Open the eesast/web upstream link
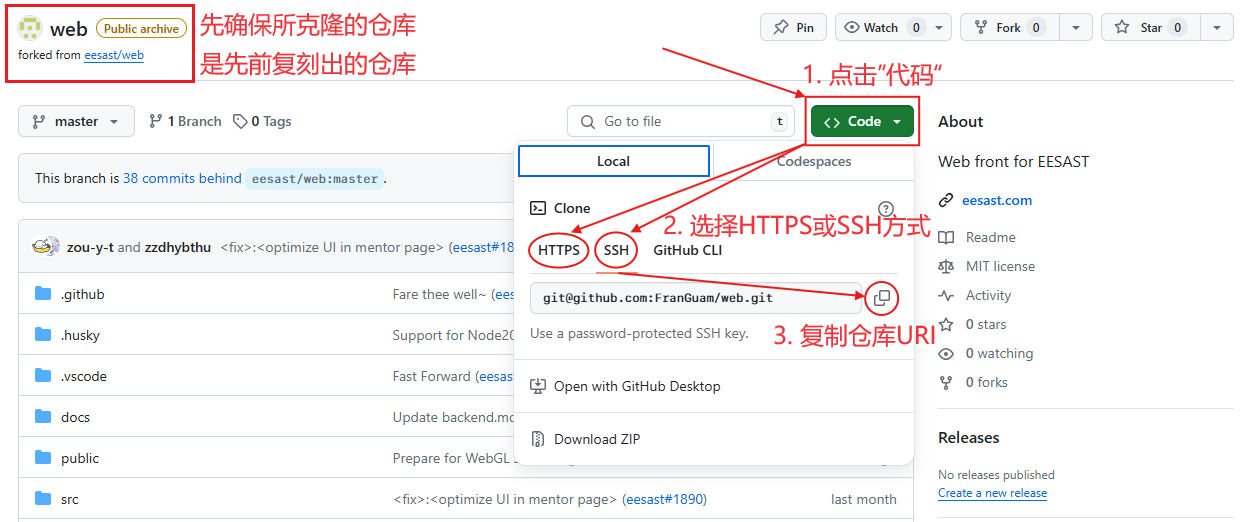This screenshot has width=1252, height=522. [x=114, y=55]
